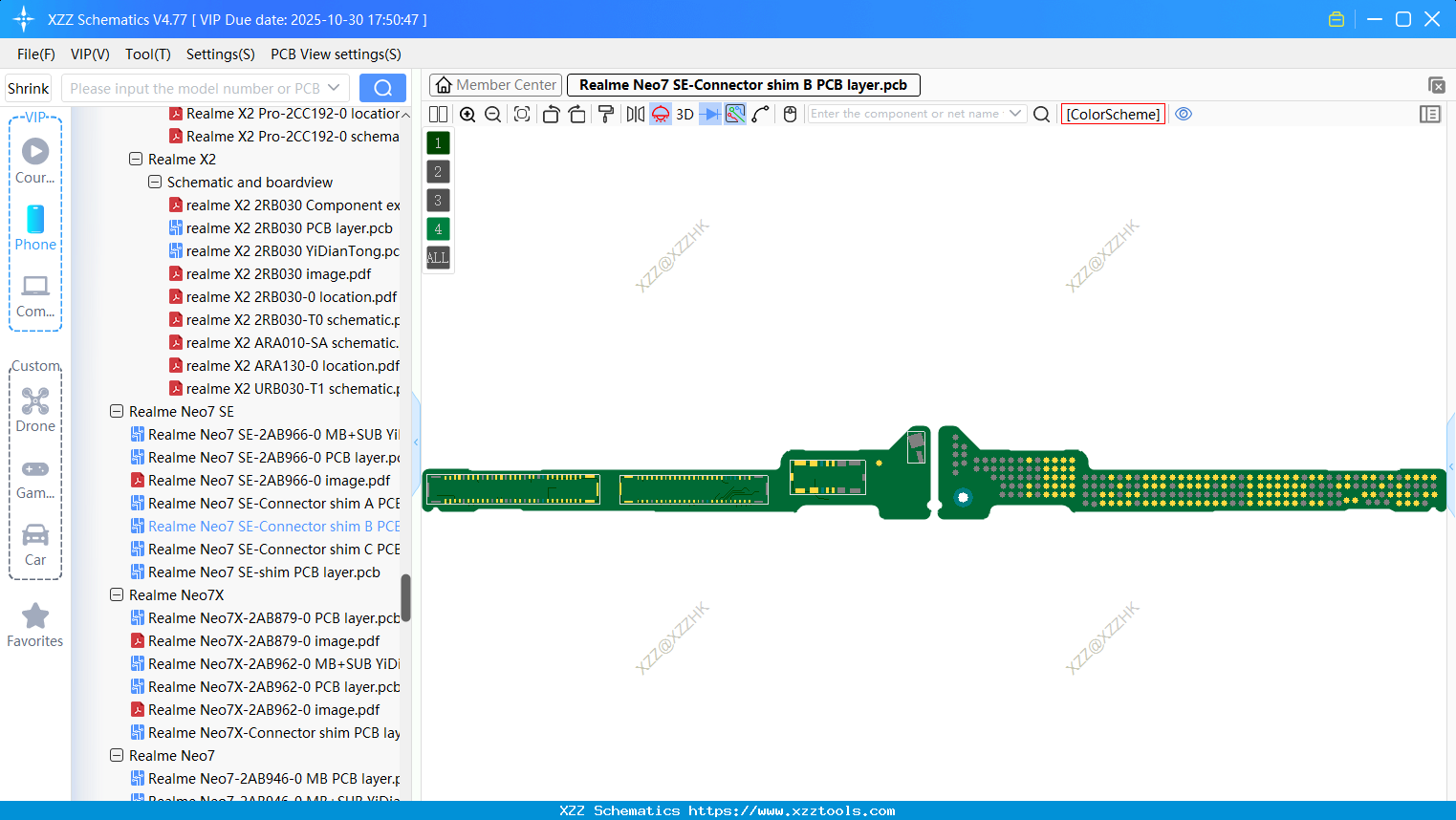Viewport: 1456px width, 820px height.
Task: Open the Member Center home tab
Action: point(495,85)
